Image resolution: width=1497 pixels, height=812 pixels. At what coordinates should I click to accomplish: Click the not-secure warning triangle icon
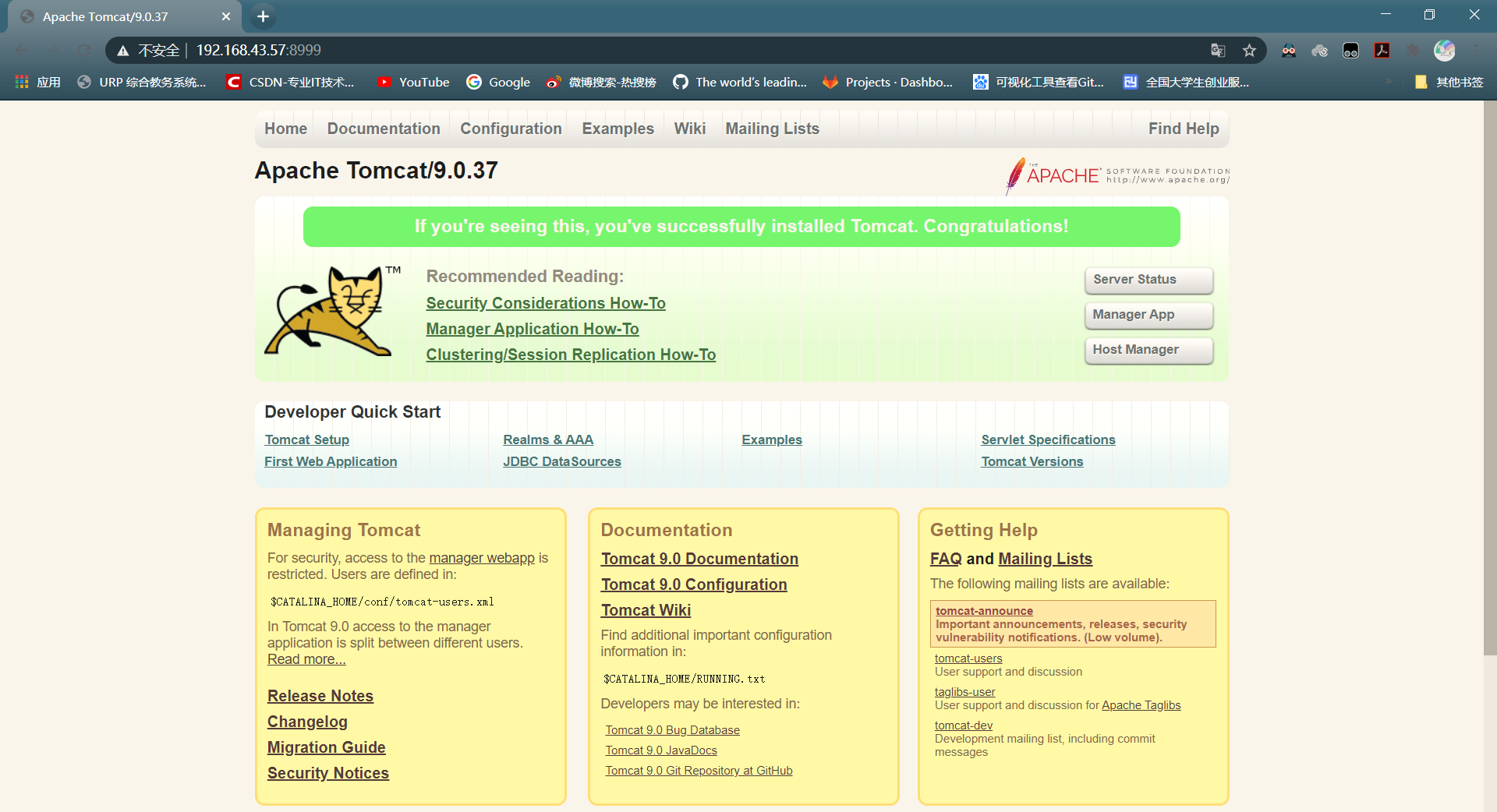coord(122,51)
